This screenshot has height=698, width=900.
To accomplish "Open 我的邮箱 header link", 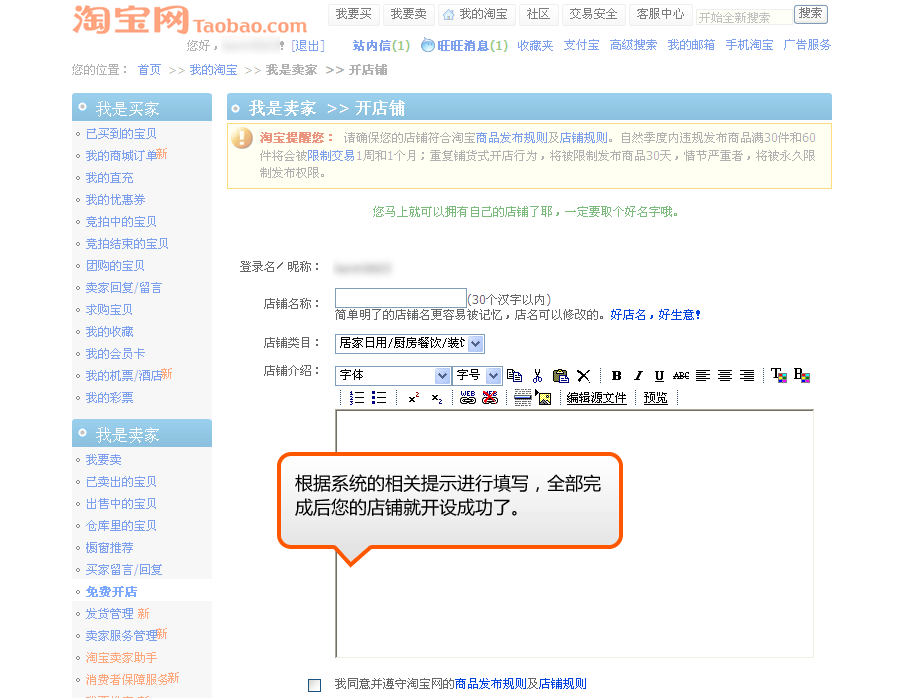I will 691,45.
